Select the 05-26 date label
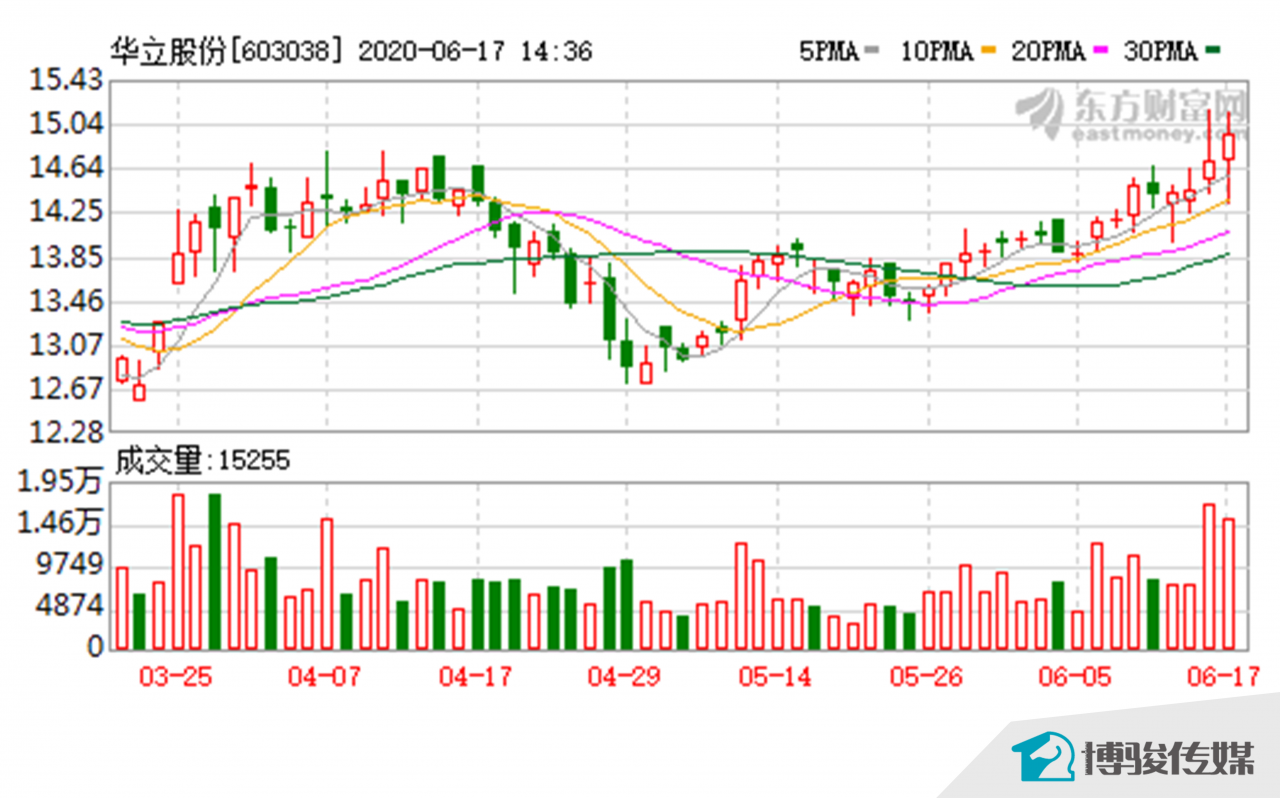 click(926, 677)
